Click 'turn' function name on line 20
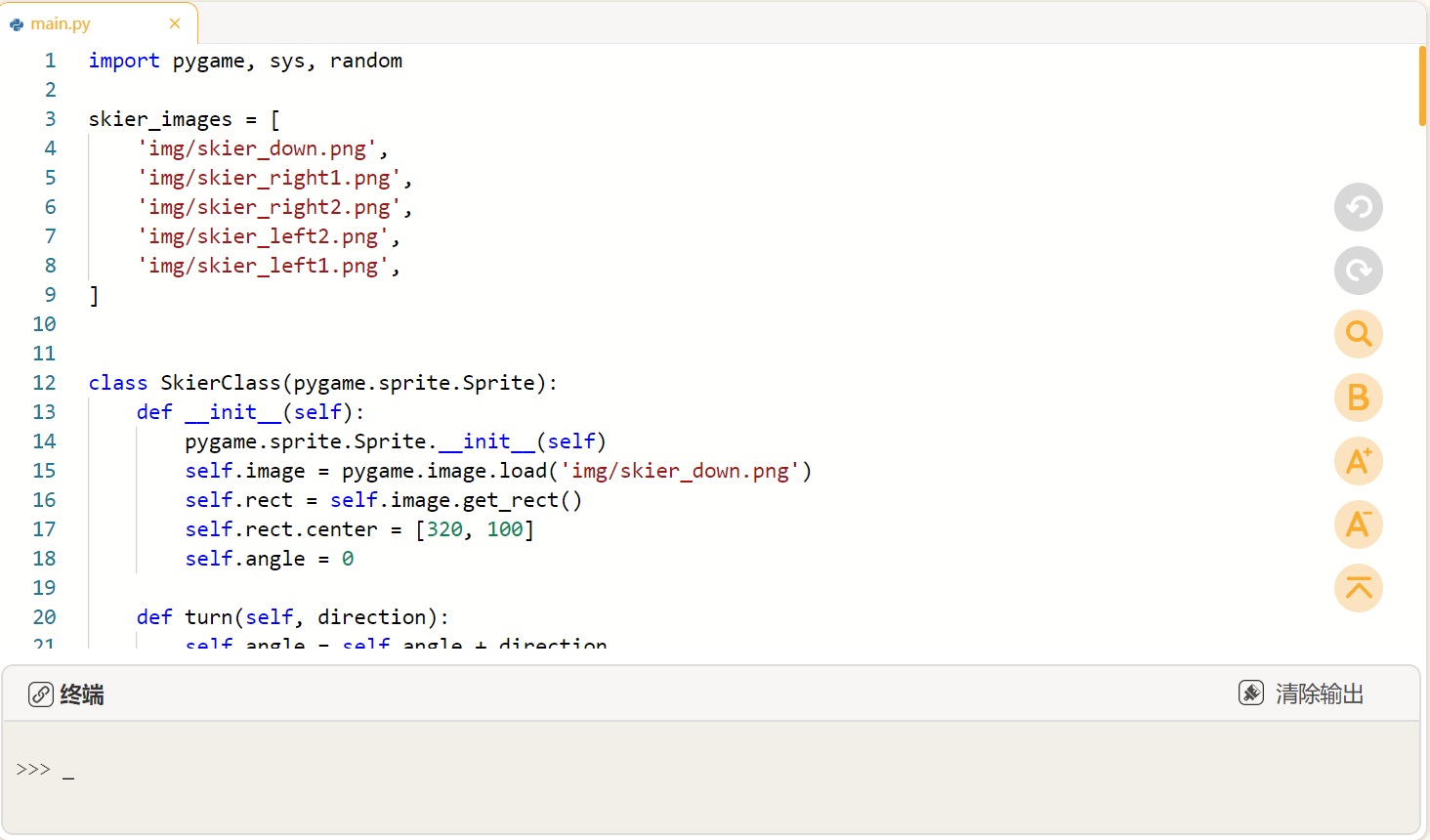Image resolution: width=1430 pixels, height=840 pixels. click(x=209, y=617)
